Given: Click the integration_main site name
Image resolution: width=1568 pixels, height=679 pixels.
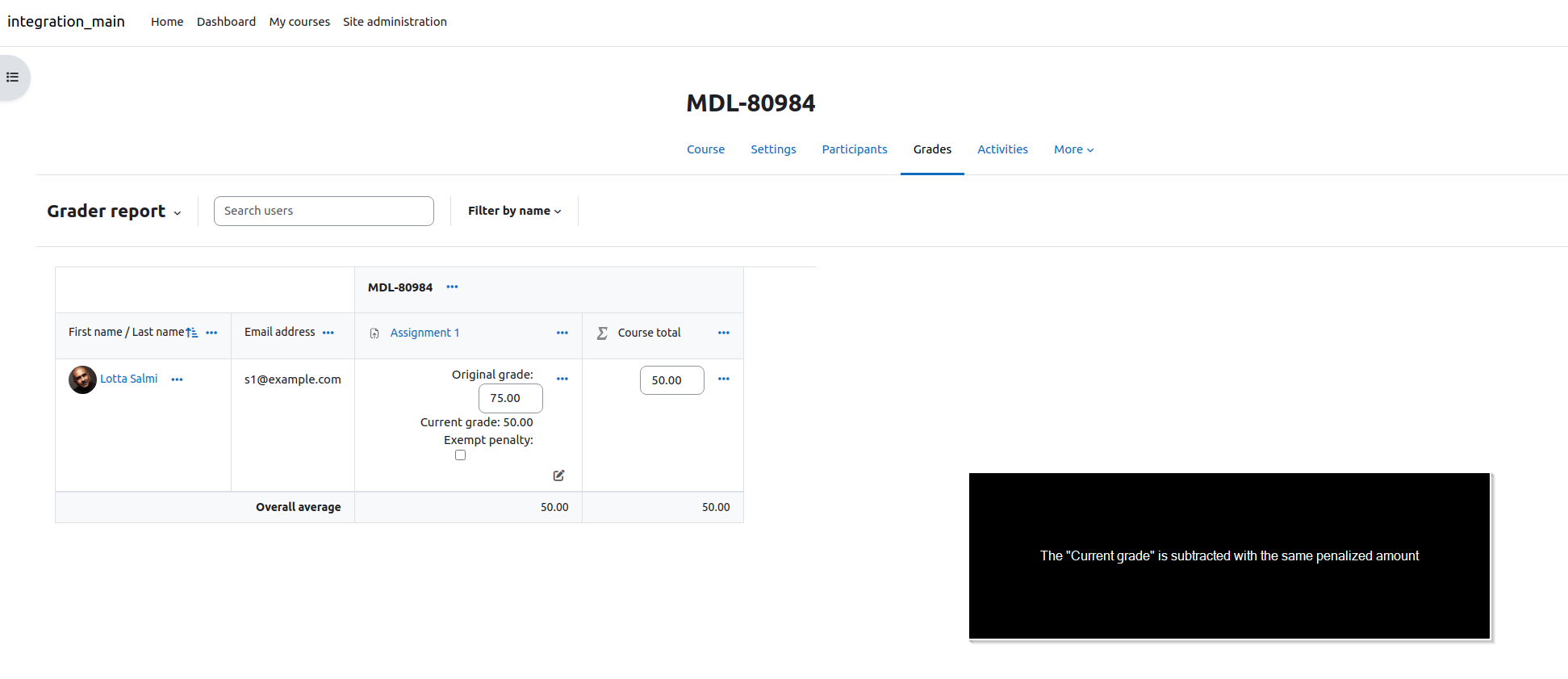Looking at the screenshot, I should tap(66, 22).
